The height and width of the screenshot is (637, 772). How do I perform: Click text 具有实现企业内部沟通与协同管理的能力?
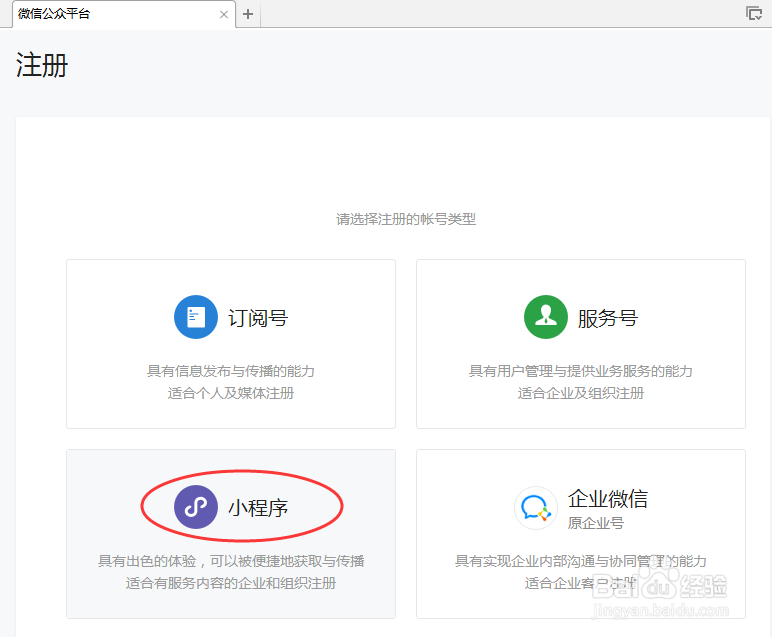coord(581,561)
